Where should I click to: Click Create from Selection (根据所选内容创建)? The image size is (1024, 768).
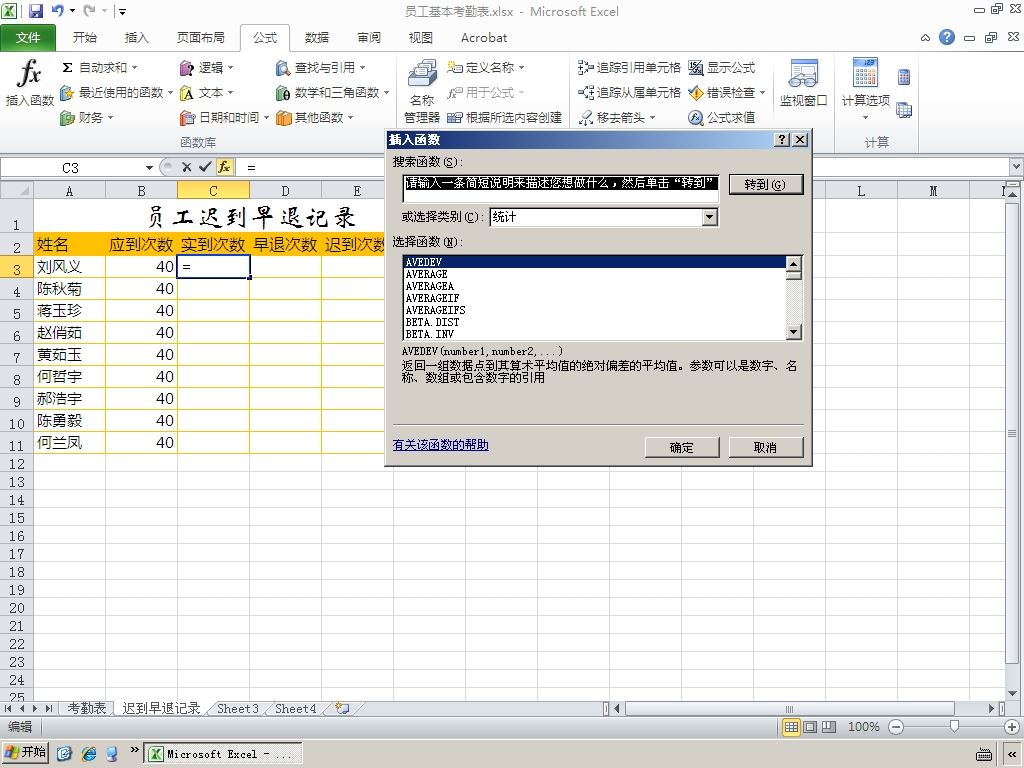pos(505,118)
